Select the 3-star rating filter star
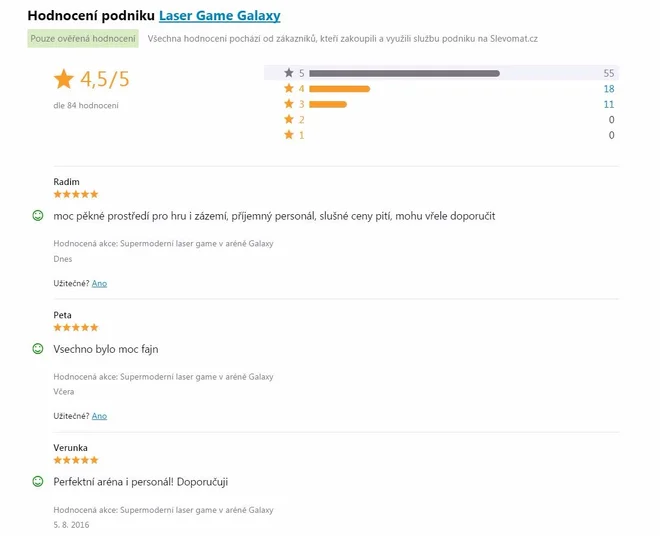 point(289,104)
